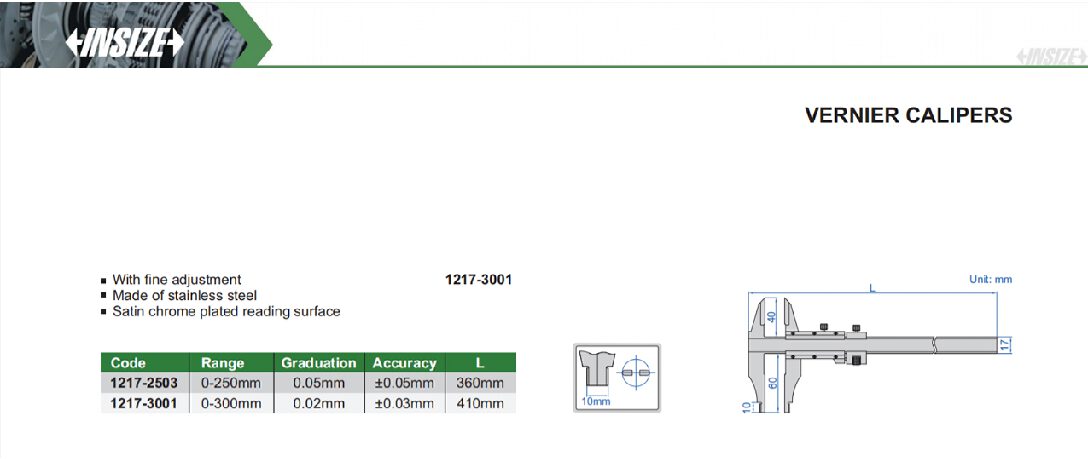The image size is (1088, 459).
Task: Click the 17 beam width dimension label
Action: click(1006, 346)
